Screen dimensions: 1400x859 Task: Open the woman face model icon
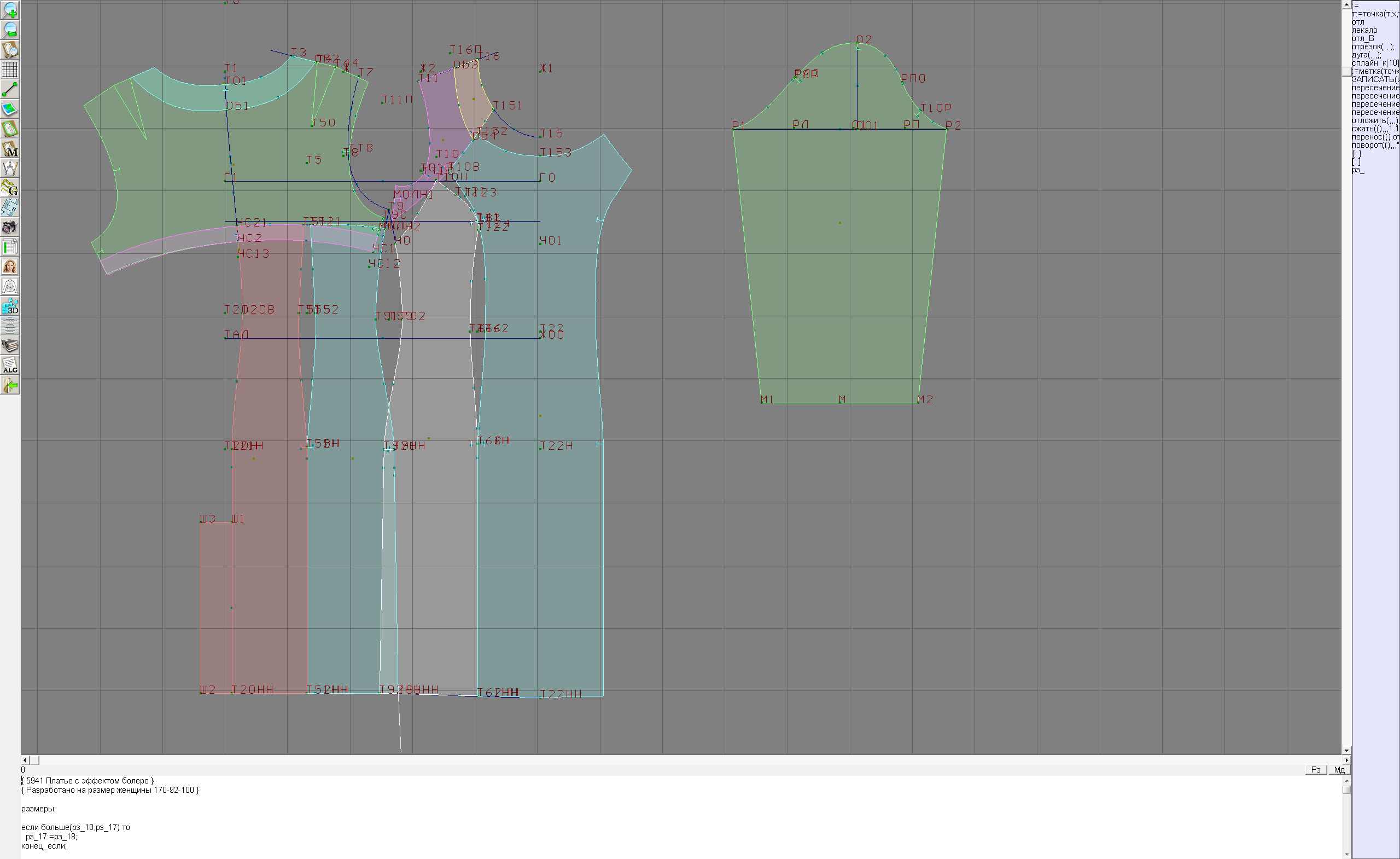10,266
